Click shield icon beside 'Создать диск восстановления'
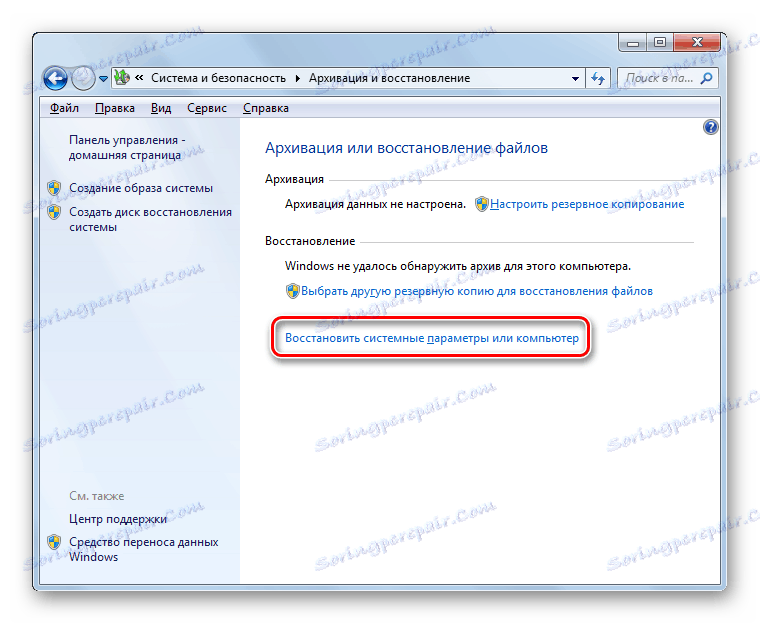 coord(54,212)
